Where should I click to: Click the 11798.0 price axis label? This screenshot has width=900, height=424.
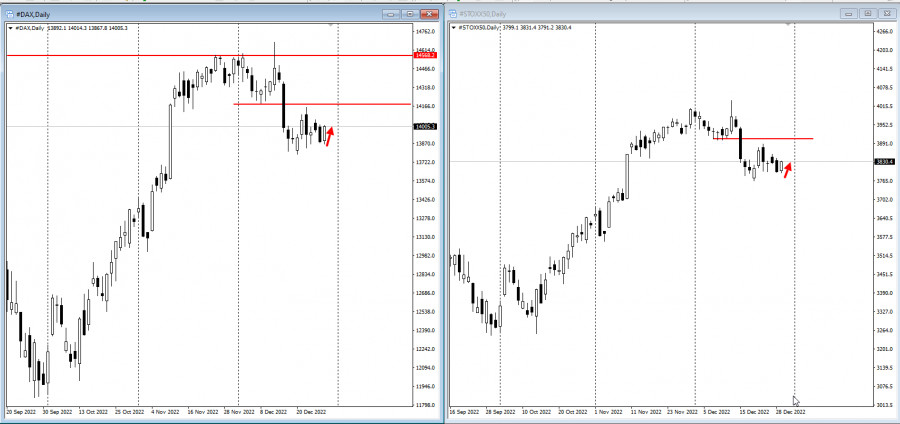pos(426,405)
